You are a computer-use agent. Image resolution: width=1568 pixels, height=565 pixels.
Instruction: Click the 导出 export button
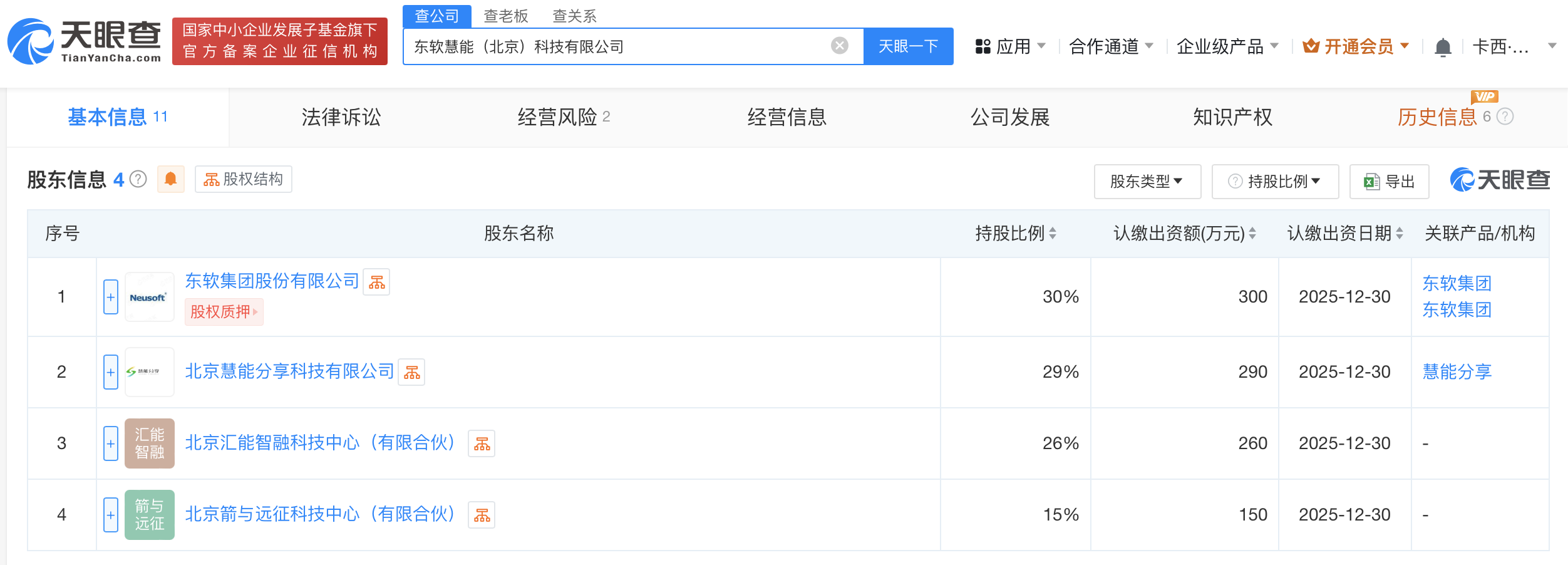coord(1389,182)
